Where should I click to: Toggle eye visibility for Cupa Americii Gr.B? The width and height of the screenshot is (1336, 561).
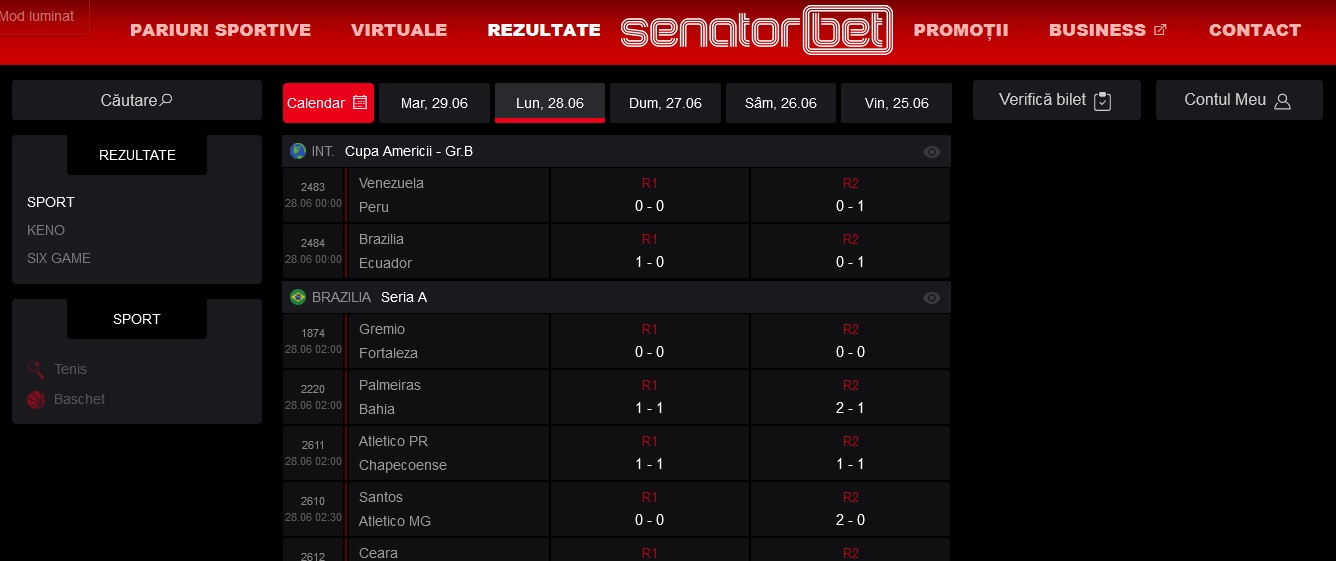pos(931,152)
